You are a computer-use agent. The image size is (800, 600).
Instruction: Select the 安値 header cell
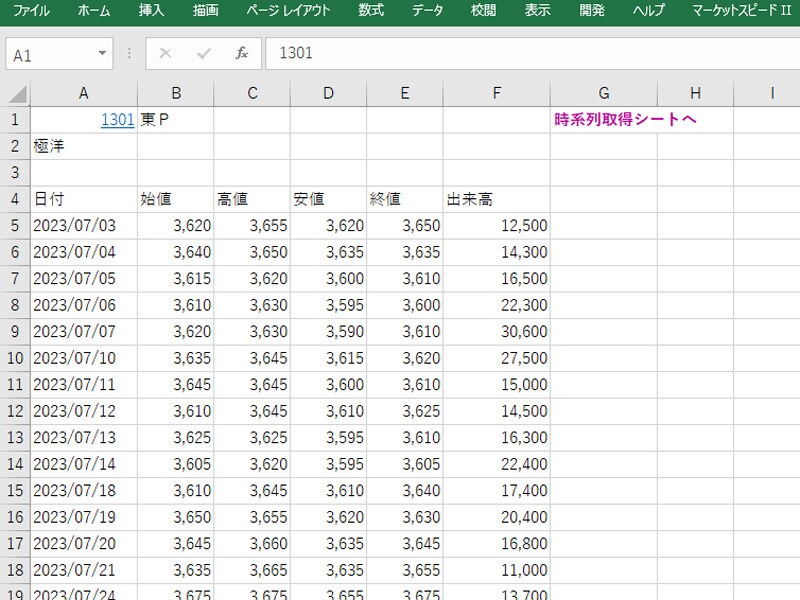click(328, 199)
